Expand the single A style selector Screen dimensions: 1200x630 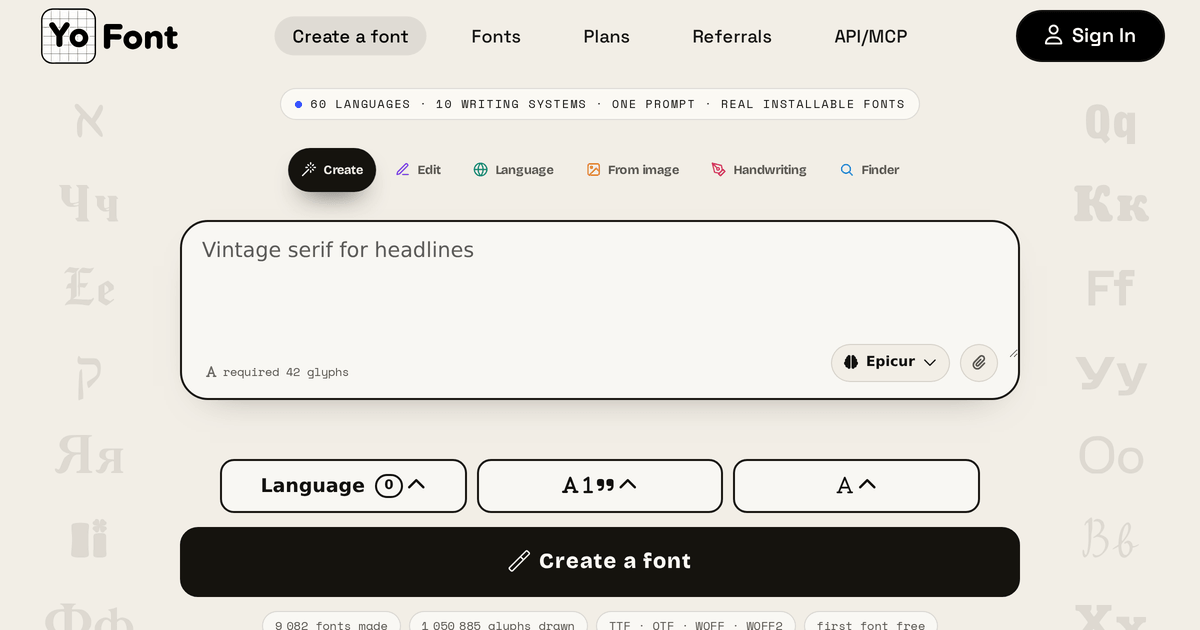[856, 486]
